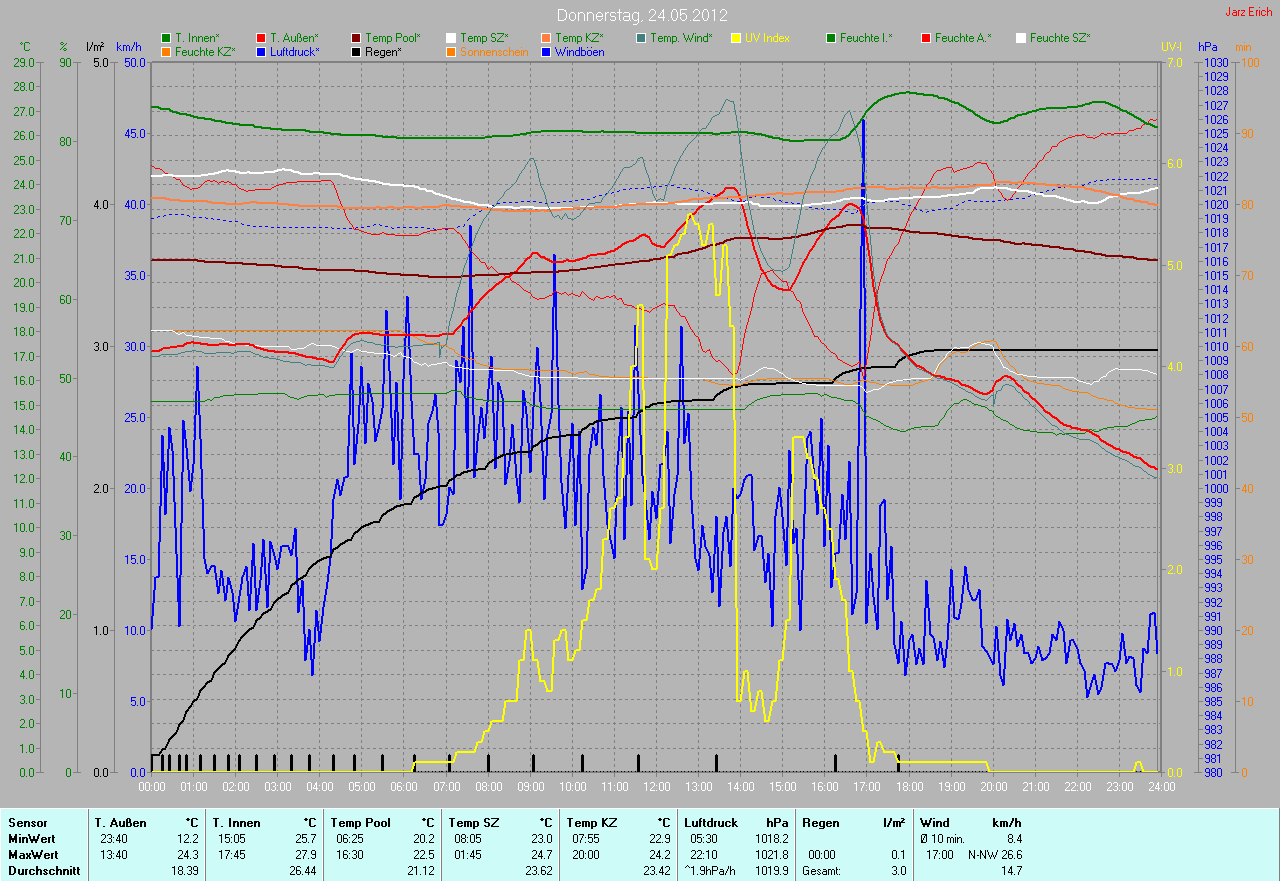Click the red T. Außen legend swatch
Image resolution: width=1280 pixels, height=881 pixels.
(x=261, y=38)
